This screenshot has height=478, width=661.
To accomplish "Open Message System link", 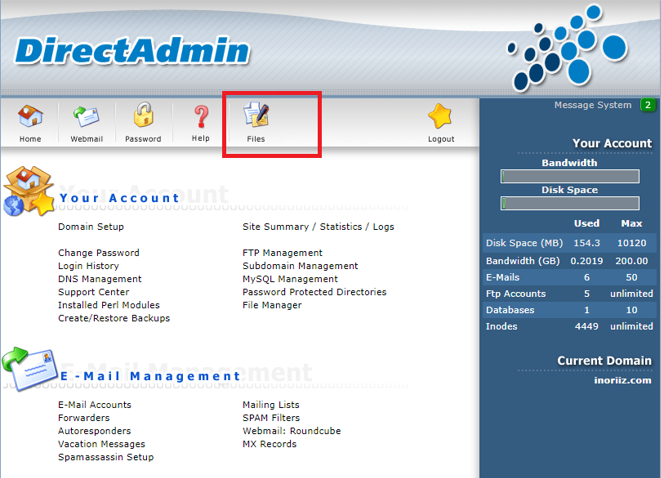I will (593, 105).
